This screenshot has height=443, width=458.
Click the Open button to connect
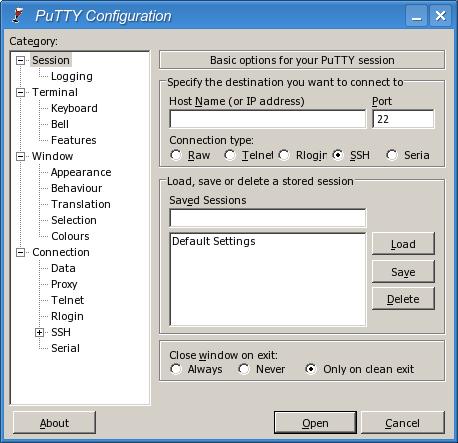(x=315, y=423)
